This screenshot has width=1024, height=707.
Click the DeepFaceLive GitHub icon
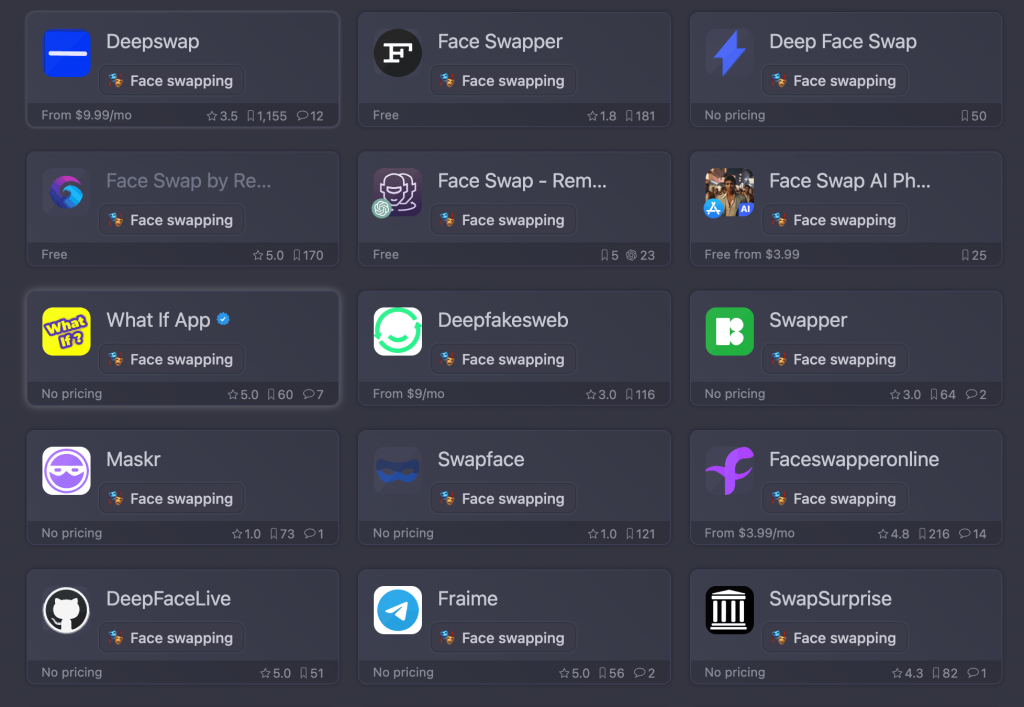pos(67,610)
